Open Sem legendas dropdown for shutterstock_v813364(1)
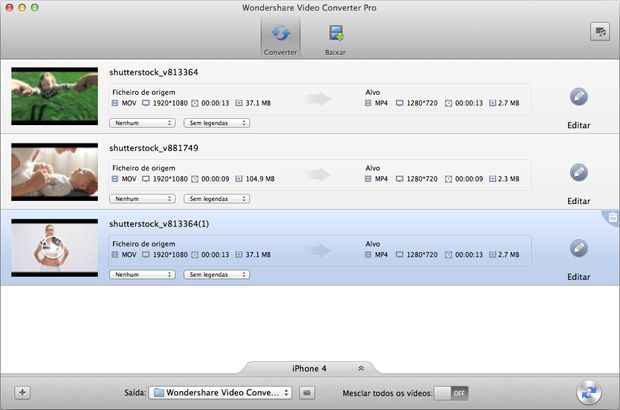This screenshot has width=620, height=410. point(216,274)
